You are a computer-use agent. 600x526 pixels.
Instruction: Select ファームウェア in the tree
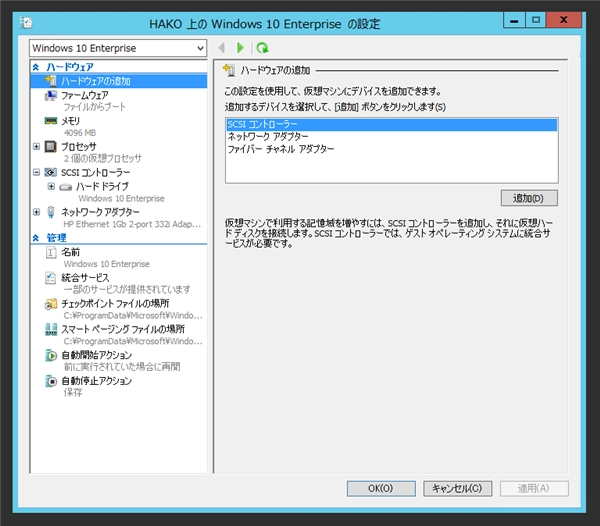85,95
